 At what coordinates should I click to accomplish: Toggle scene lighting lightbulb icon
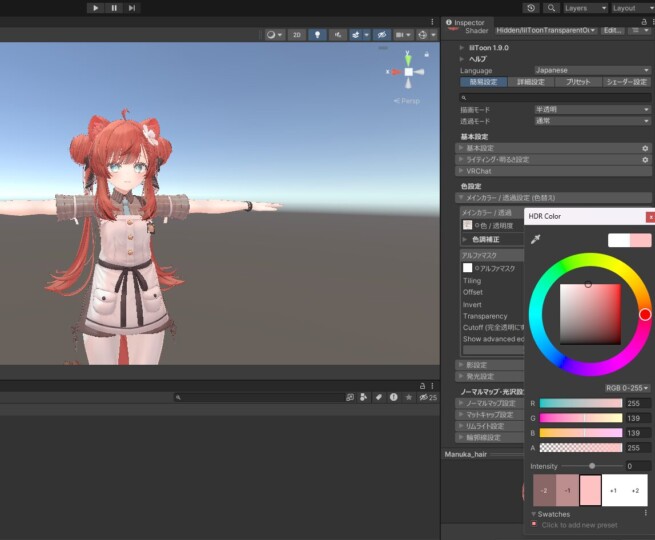[x=317, y=35]
